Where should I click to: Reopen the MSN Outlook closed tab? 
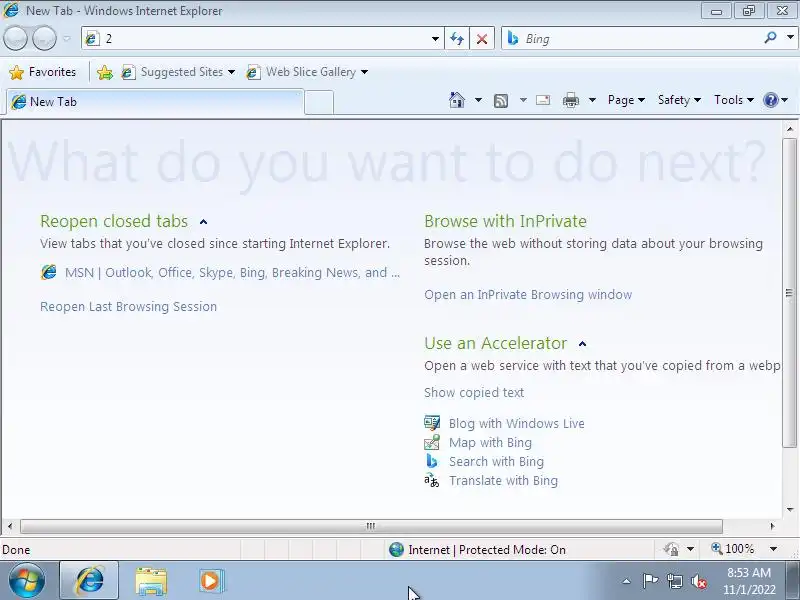pyautogui.click(x=232, y=273)
